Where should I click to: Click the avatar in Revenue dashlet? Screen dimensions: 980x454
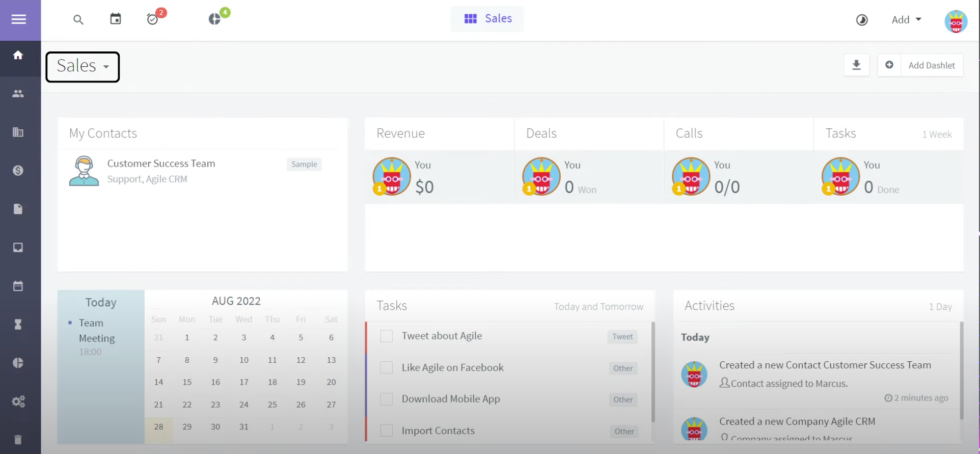[x=391, y=176]
